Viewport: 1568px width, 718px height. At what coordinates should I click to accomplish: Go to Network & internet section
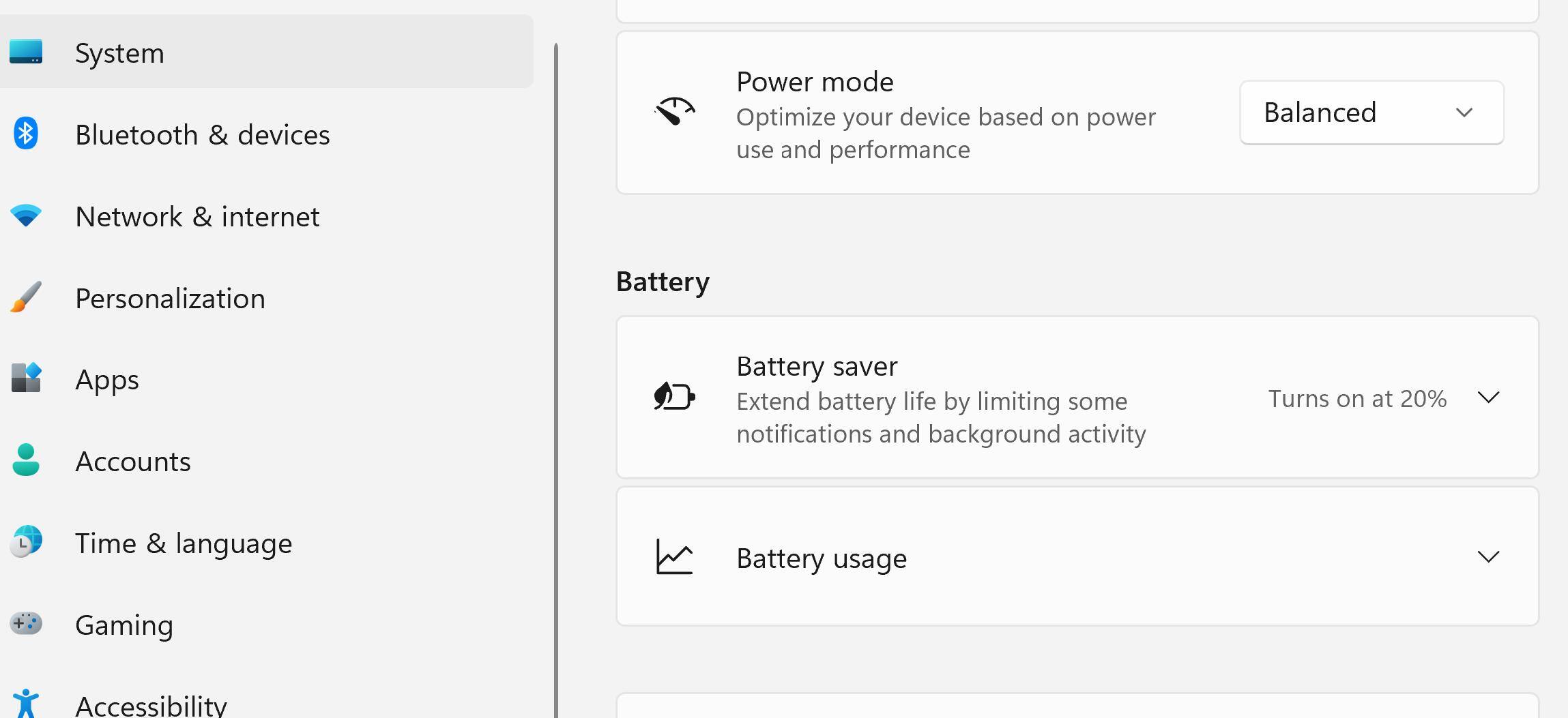click(x=197, y=217)
